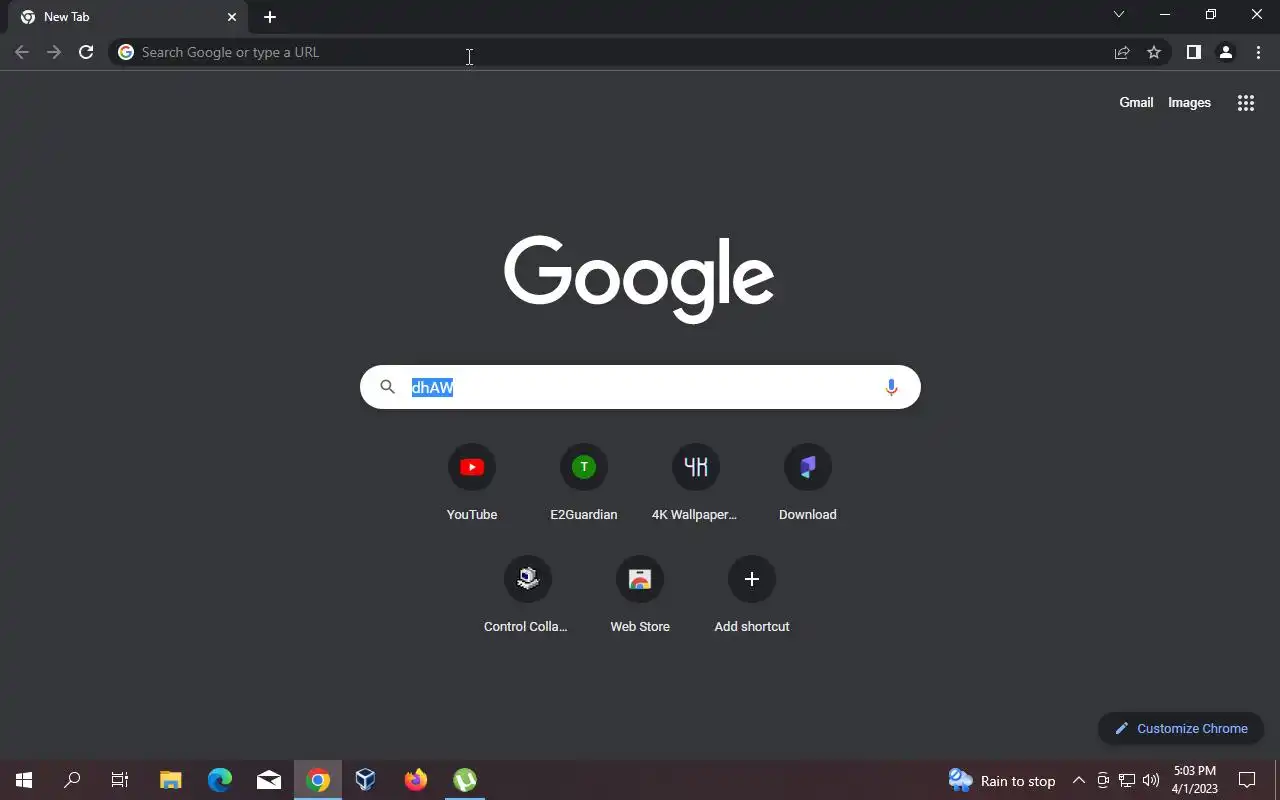The height and width of the screenshot is (800, 1280).
Task: Click the network tray icon
Action: [x=1127, y=780]
